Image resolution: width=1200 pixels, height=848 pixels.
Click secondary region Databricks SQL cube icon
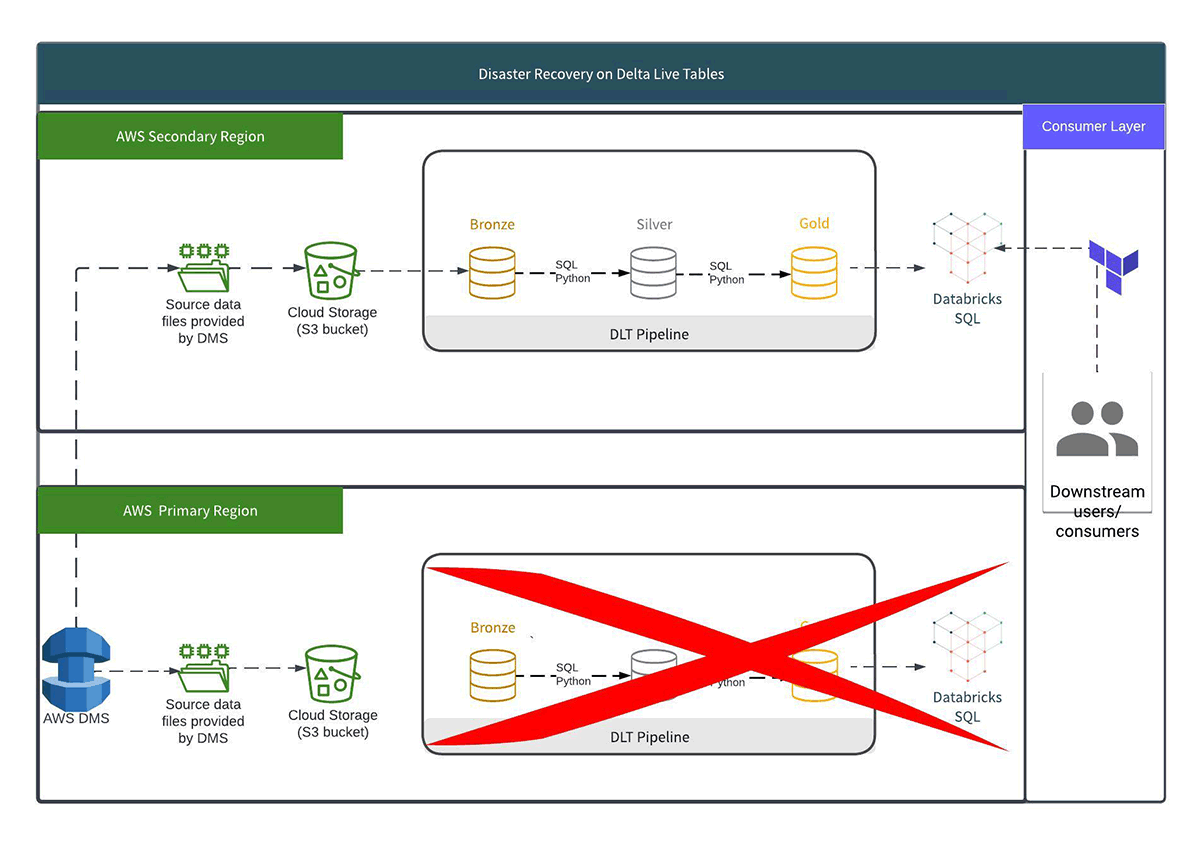(x=967, y=247)
